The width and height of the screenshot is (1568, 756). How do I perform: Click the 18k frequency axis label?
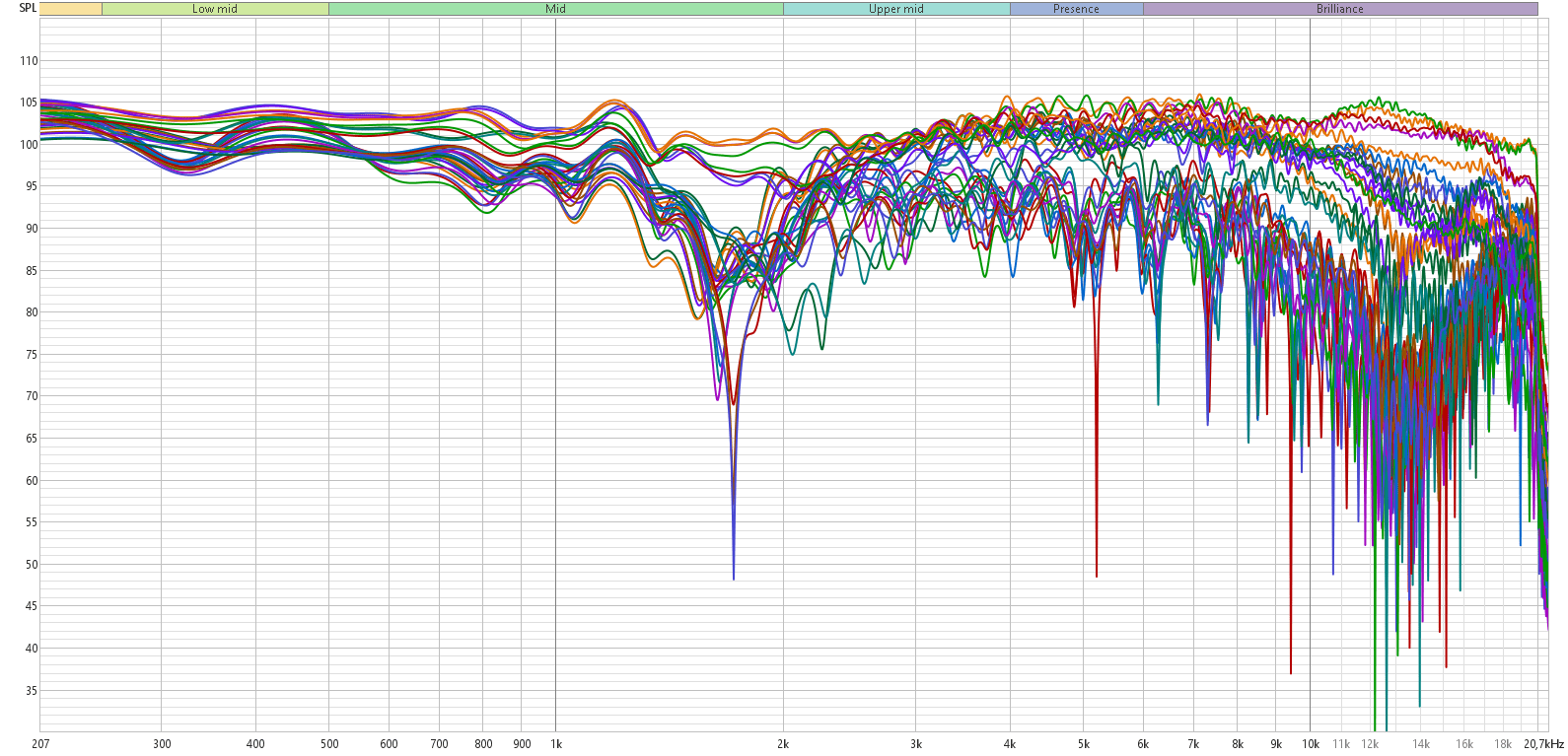point(1503,744)
